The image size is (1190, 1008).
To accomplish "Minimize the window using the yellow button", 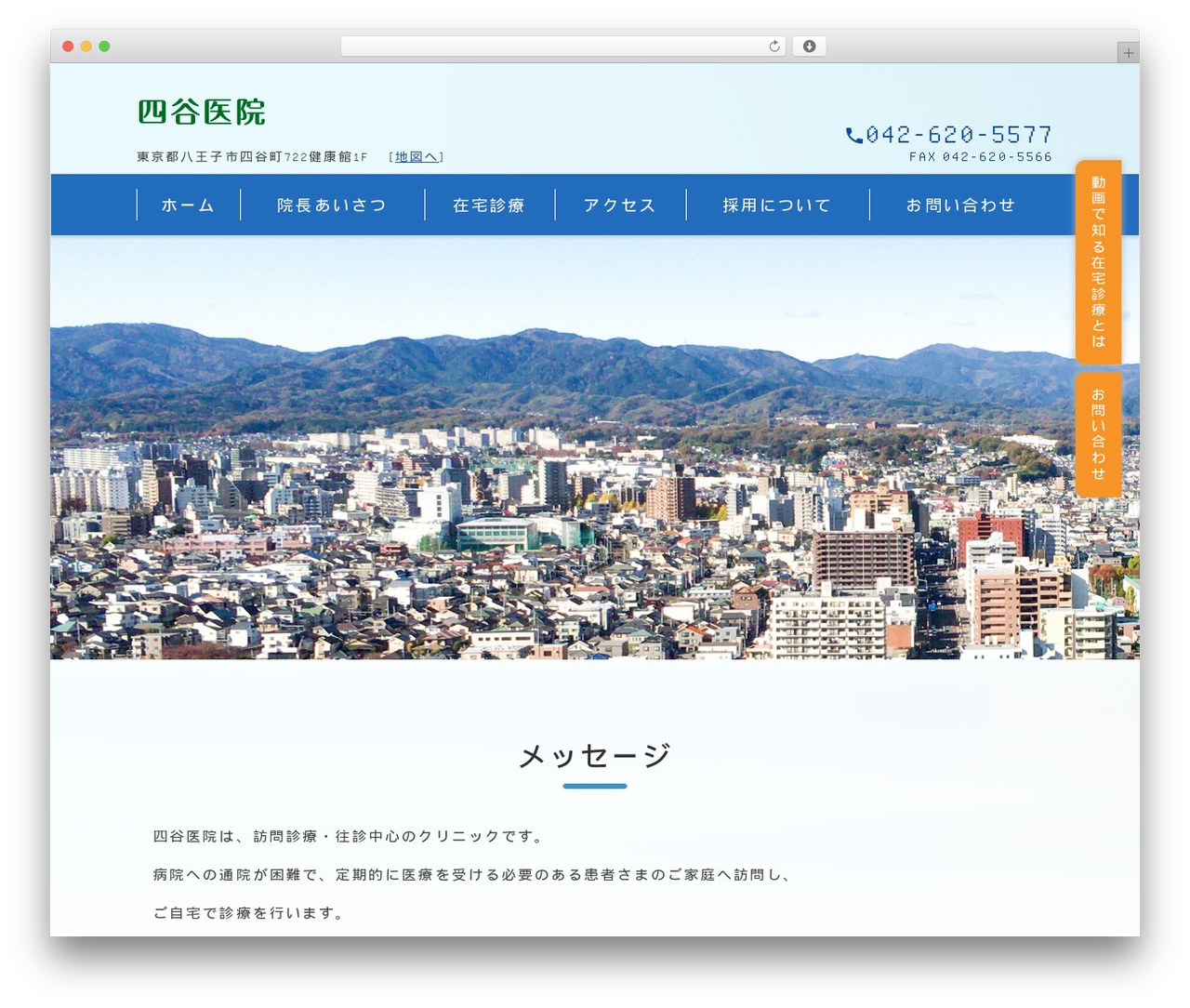I will [86, 46].
